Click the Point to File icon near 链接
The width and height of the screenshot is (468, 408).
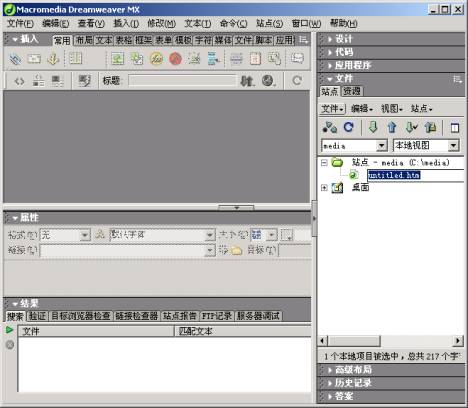[x=223, y=250]
